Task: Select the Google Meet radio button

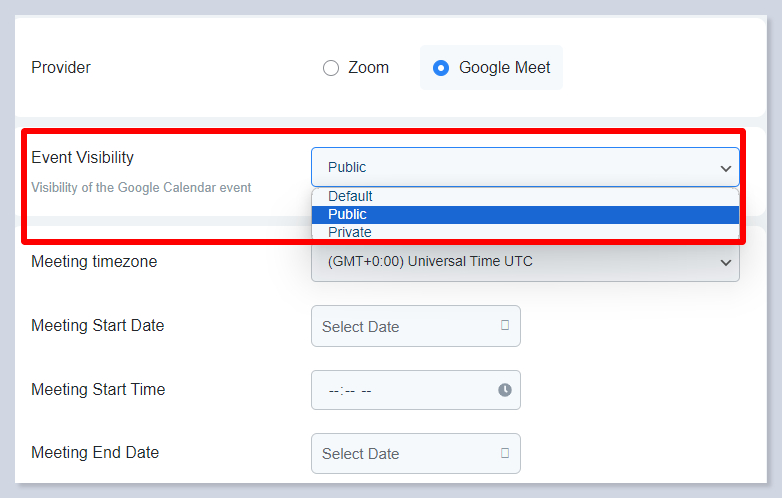Action: (x=441, y=69)
